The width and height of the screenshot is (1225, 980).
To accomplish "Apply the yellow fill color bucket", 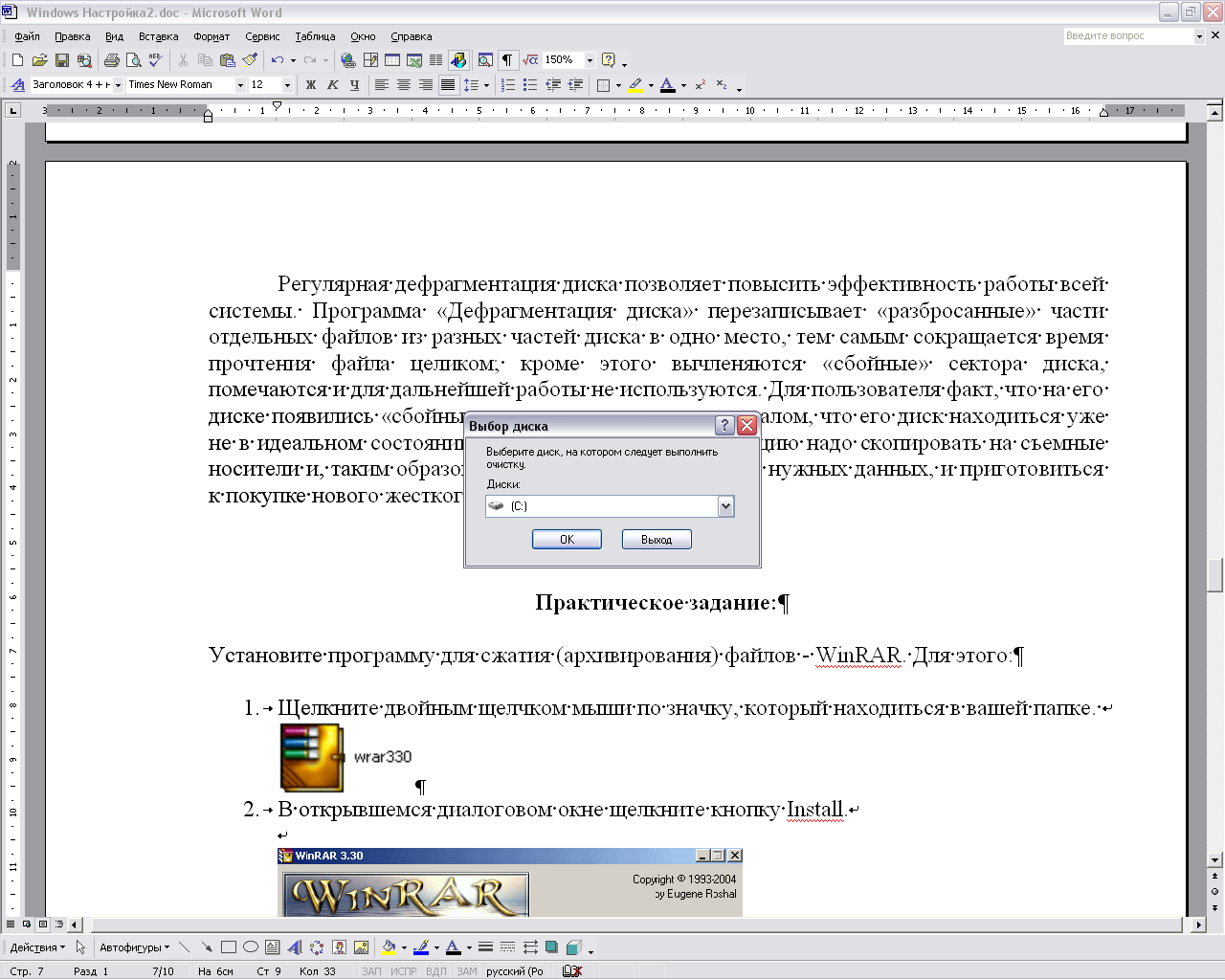I will click(389, 947).
